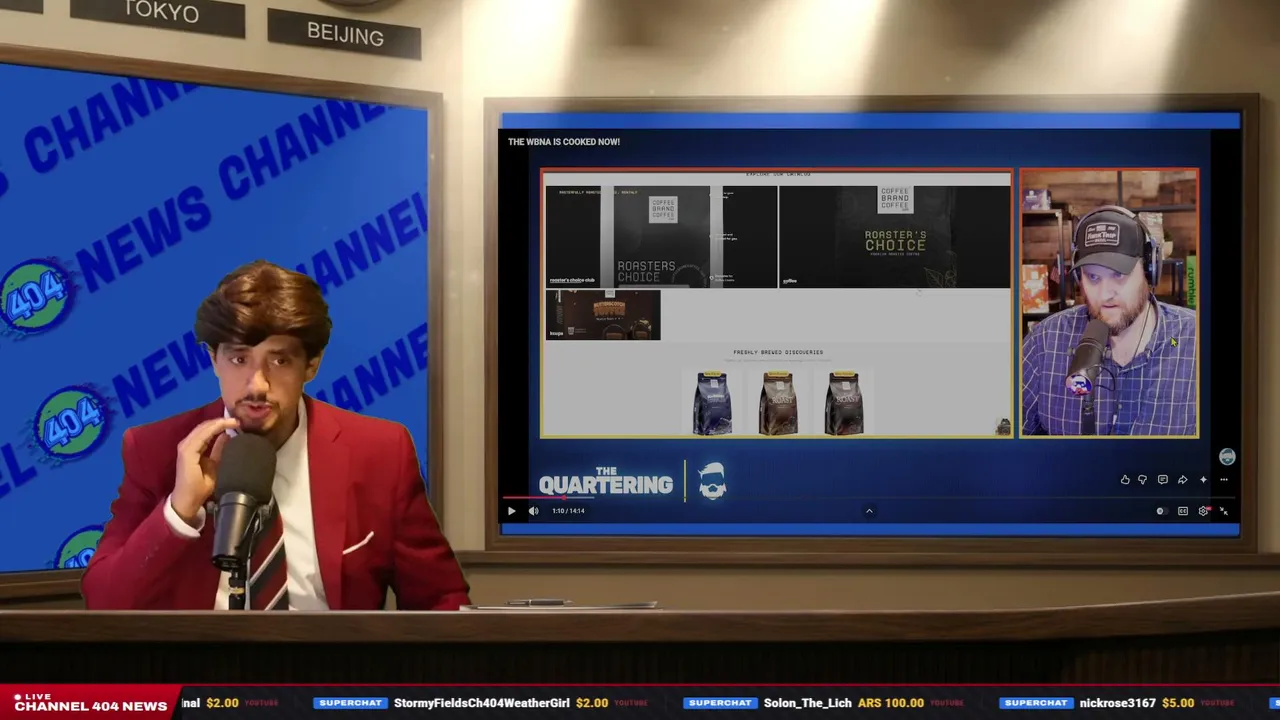
Task: Toggle closed captions CC button
Action: [x=1182, y=511]
